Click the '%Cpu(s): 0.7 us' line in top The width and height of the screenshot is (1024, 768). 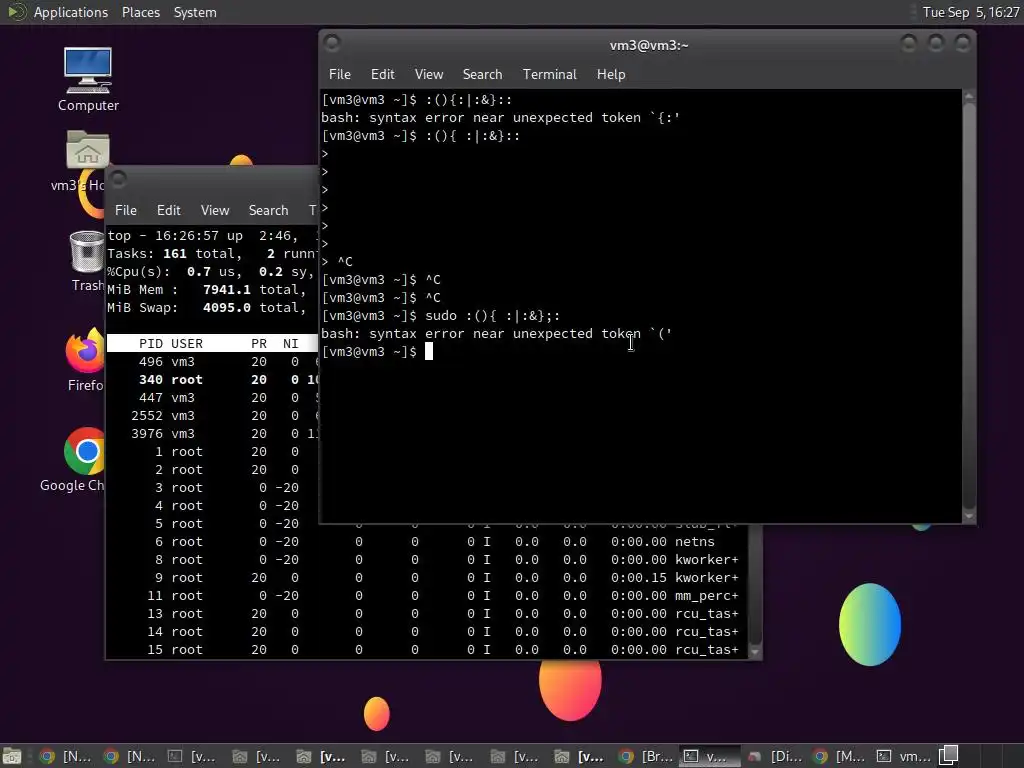(x=212, y=272)
